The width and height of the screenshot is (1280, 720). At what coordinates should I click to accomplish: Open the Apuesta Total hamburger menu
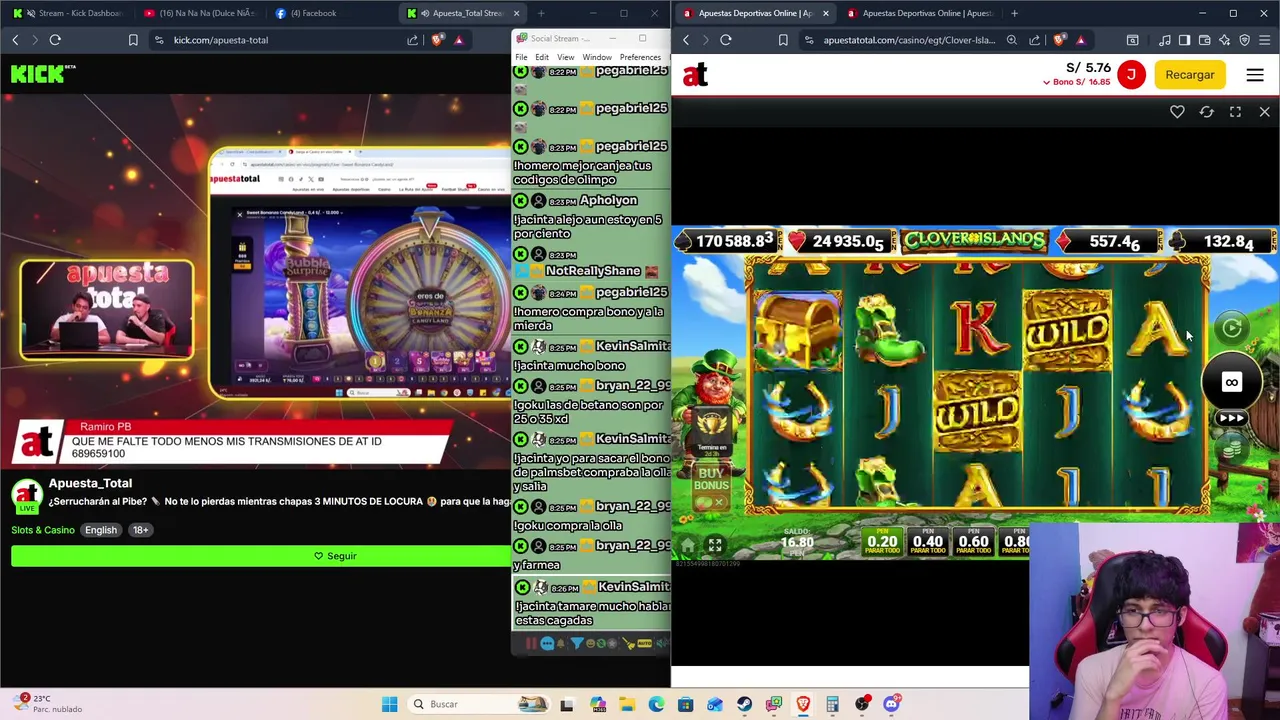coord(1255,75)
